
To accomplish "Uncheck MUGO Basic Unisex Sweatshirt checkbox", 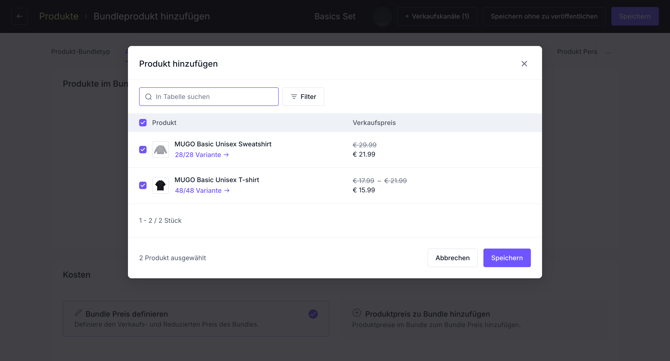I will (143, 150).
